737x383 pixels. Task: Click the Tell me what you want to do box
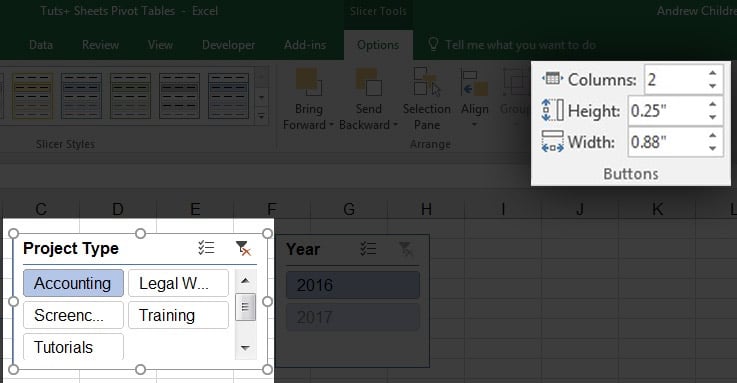click(x=520, y=45)
